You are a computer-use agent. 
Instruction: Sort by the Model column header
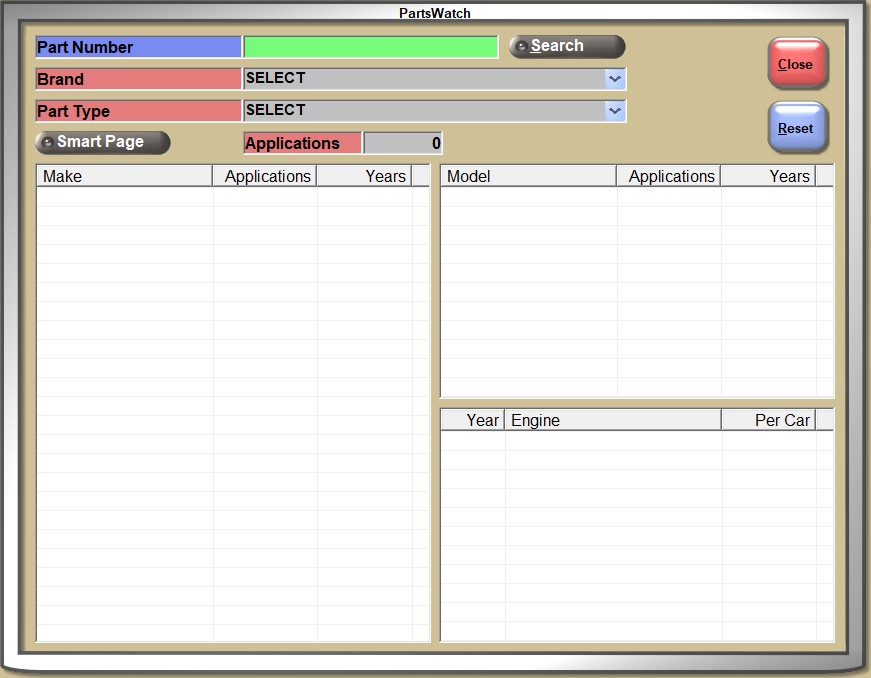(x=528, y=176)
